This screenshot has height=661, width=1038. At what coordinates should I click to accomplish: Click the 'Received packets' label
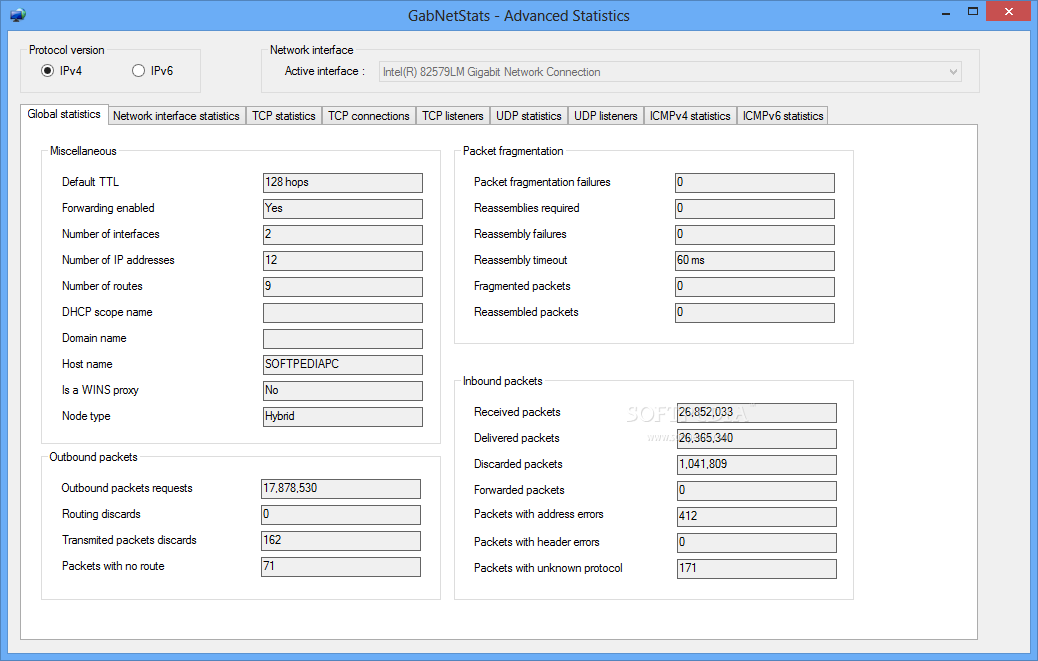(x=517, y=412)
